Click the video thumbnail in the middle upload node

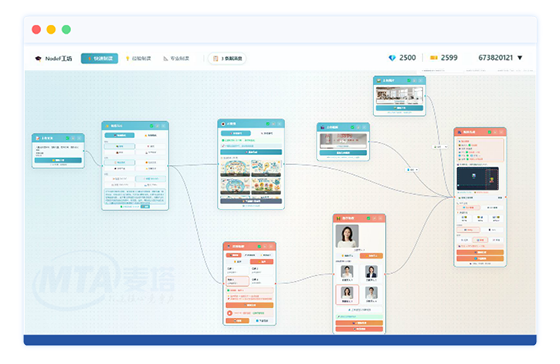343,141
